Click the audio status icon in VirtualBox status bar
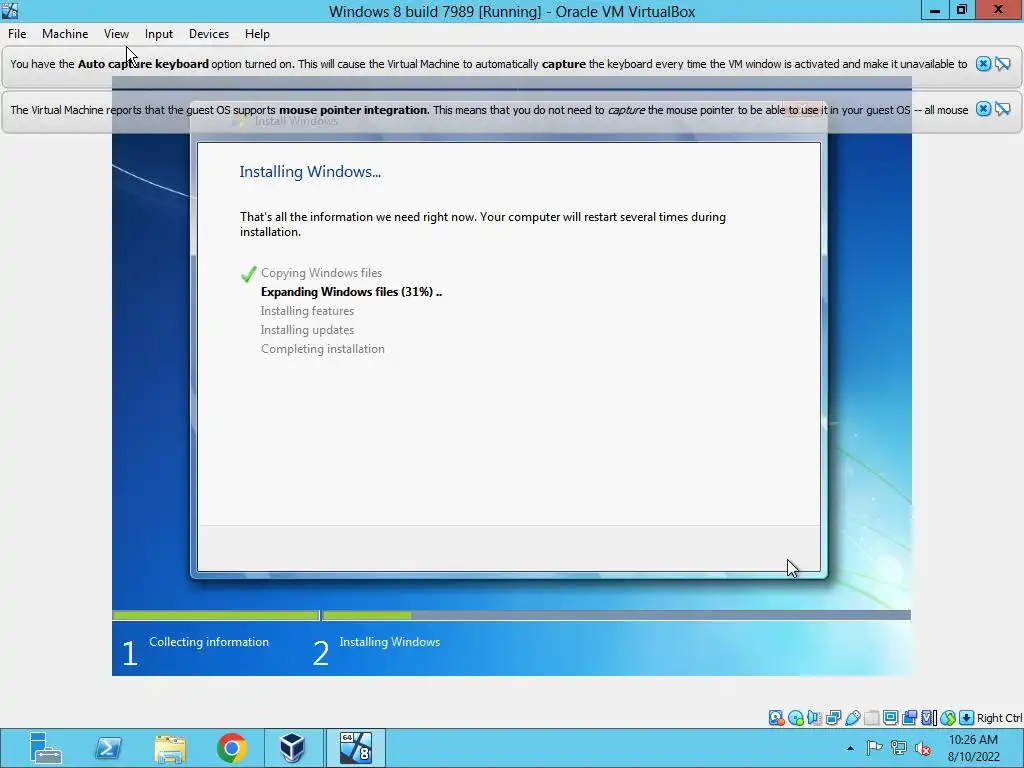 (x=814, y=718)
